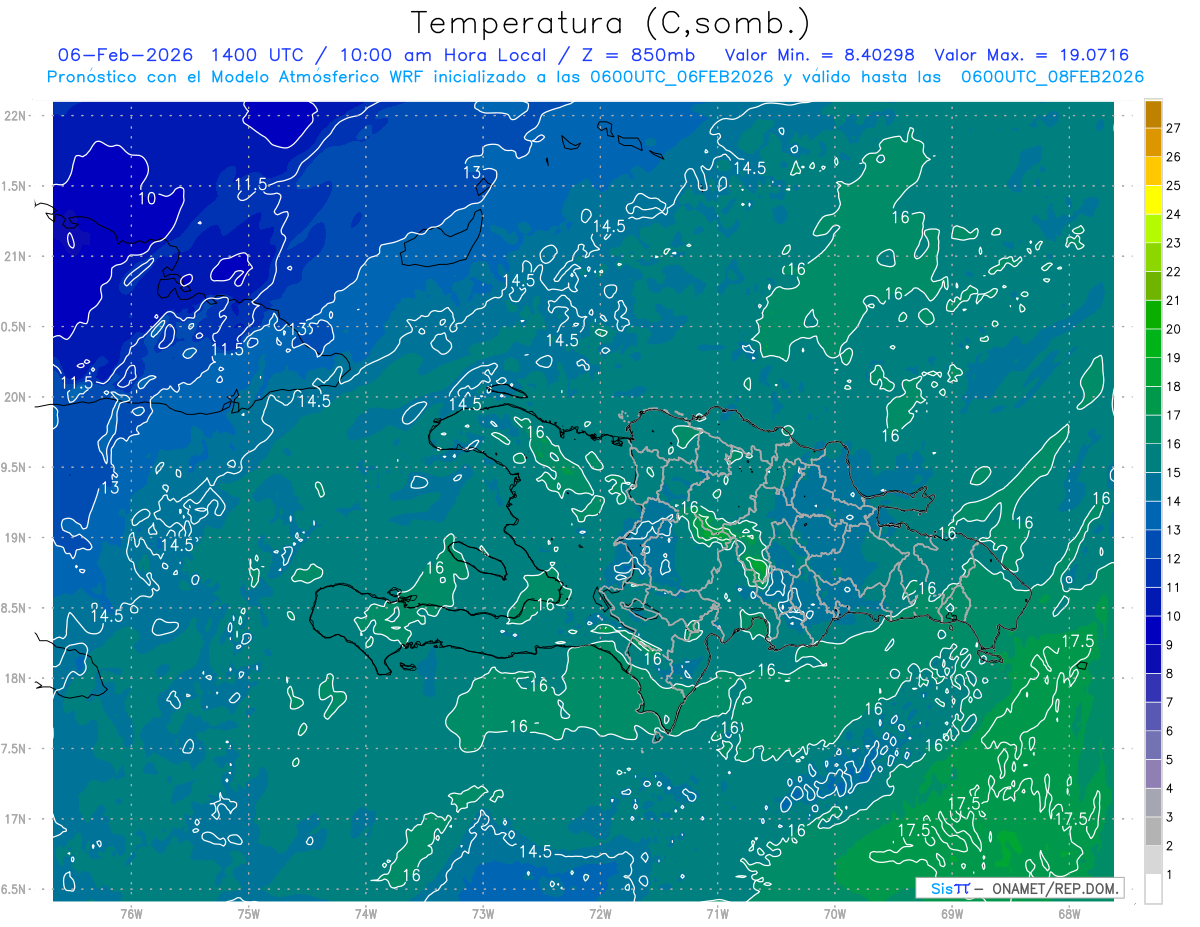The width and height of the screenshot is (1200, 927).
Task: Click longitude axis label "73W"
Action: (483, 914)
